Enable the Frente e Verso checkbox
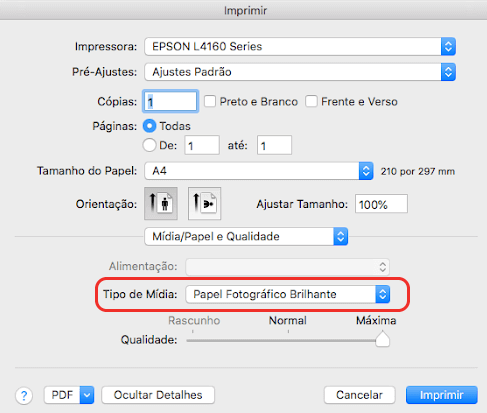The width and height of the screenshot is (487, 413). 311,101
